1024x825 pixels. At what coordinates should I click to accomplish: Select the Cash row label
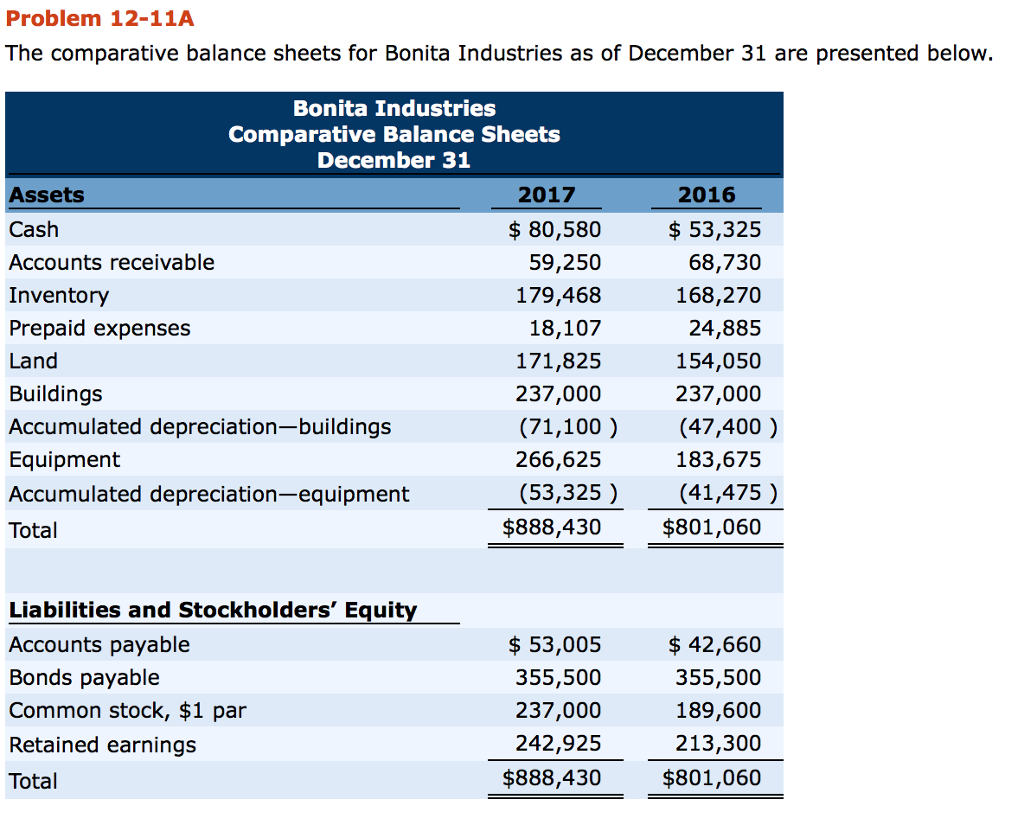[34, 229]
